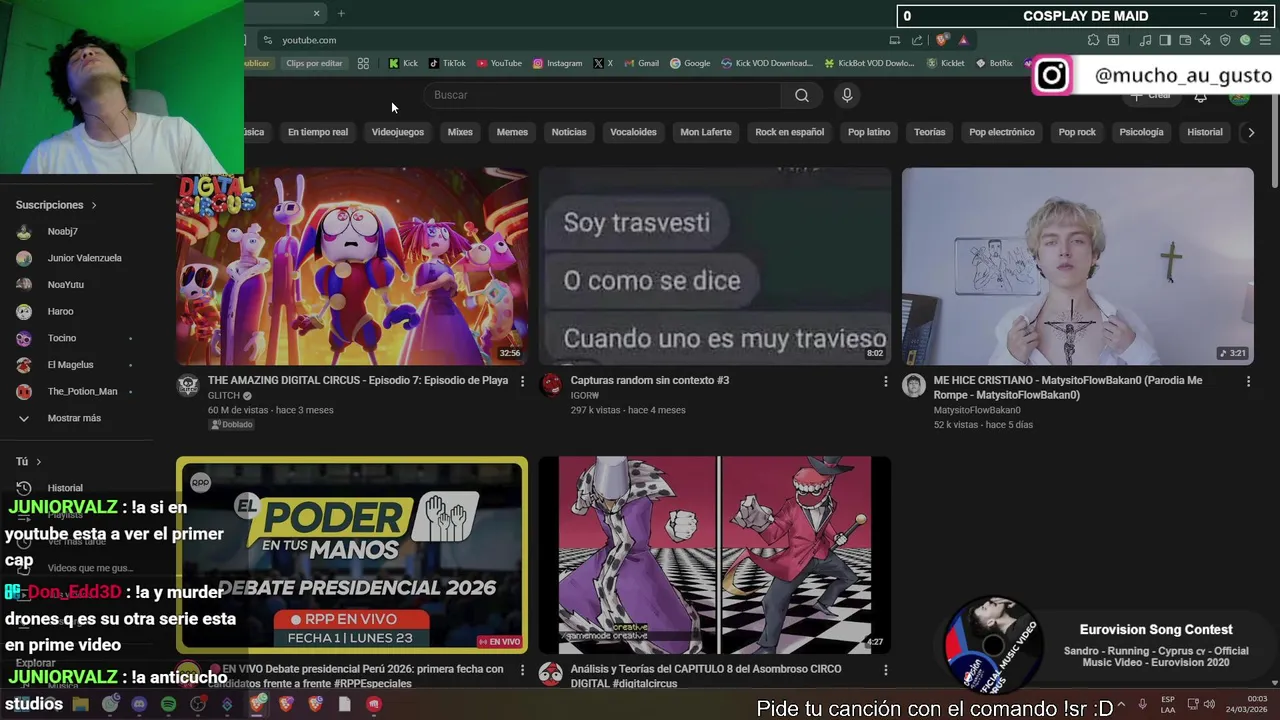
Task: Play the Amazing Digital Circus Episodio 7 thumbnail
Action: [352, 266]
